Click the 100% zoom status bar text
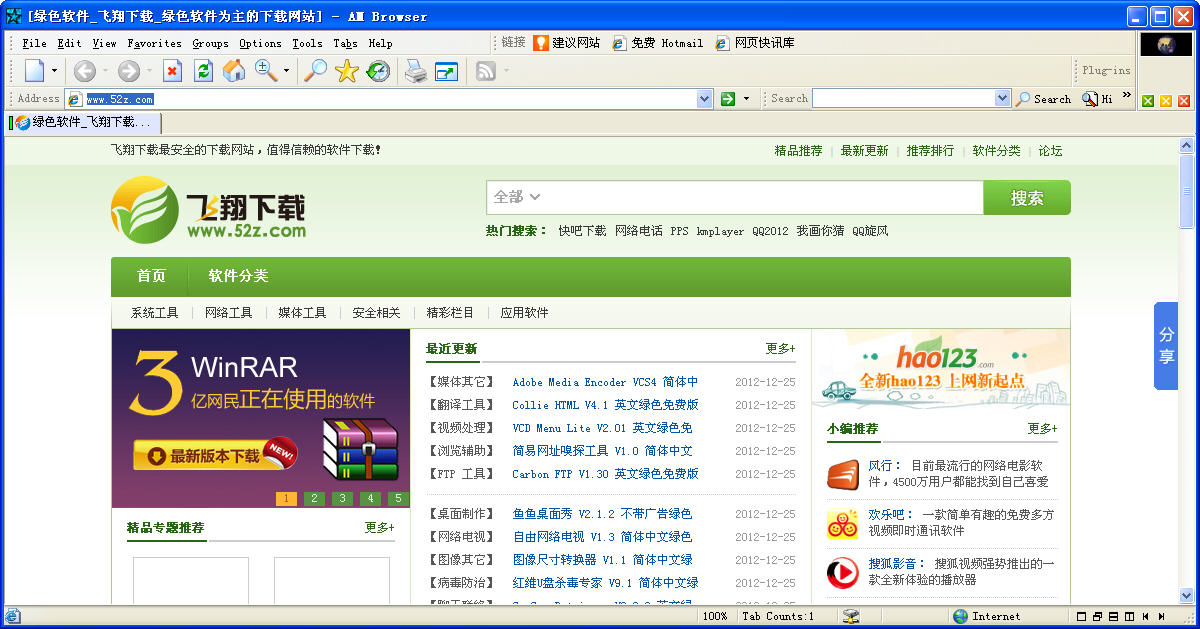The image size is (1200, 629). tap(715, 616)
